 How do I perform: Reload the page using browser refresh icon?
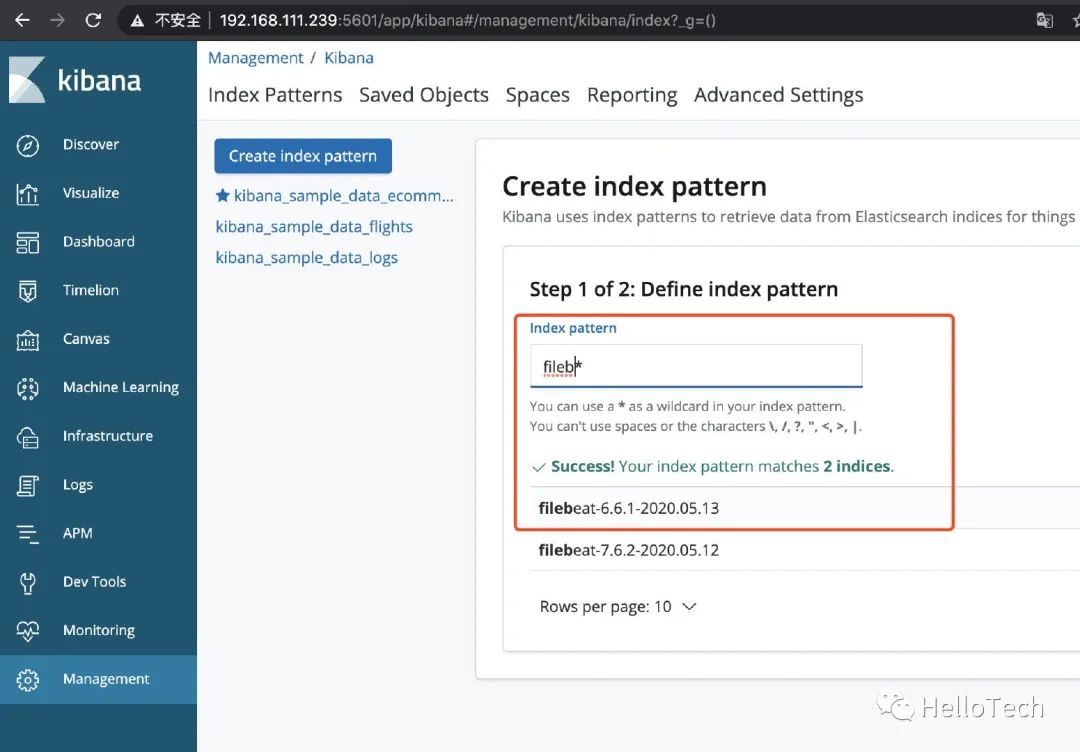click(93, 20)
